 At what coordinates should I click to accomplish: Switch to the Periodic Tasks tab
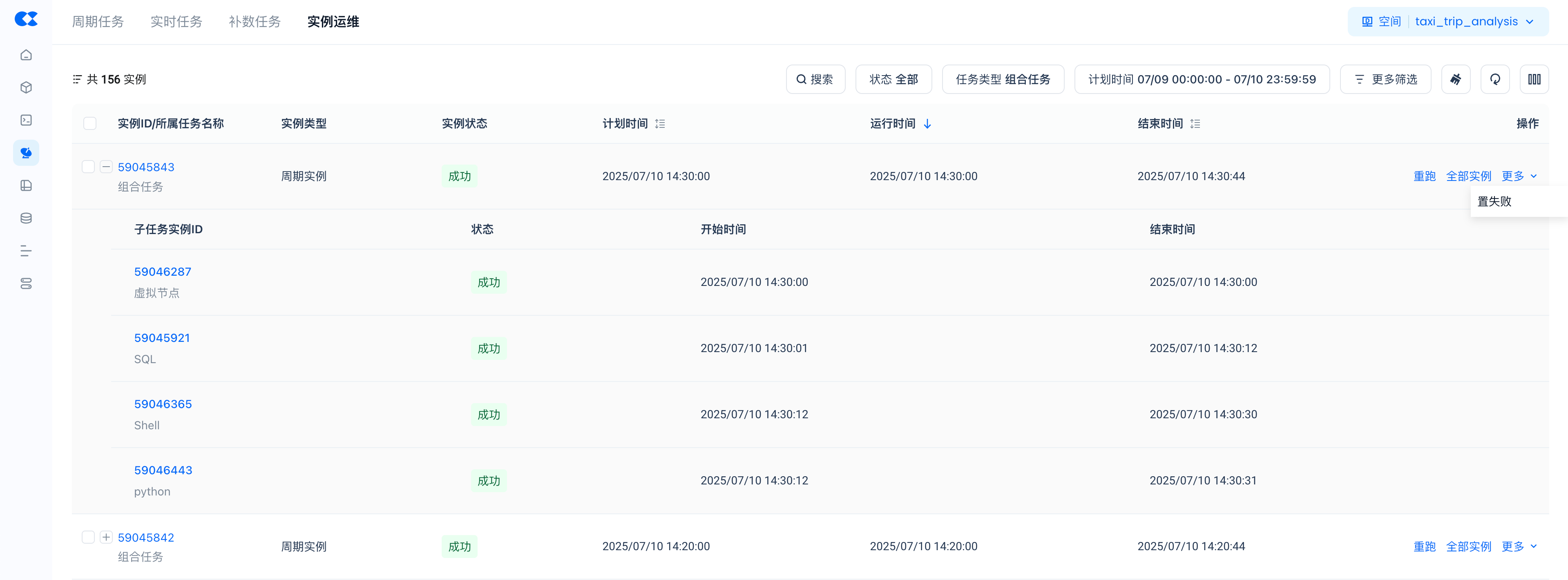[98, 22]
